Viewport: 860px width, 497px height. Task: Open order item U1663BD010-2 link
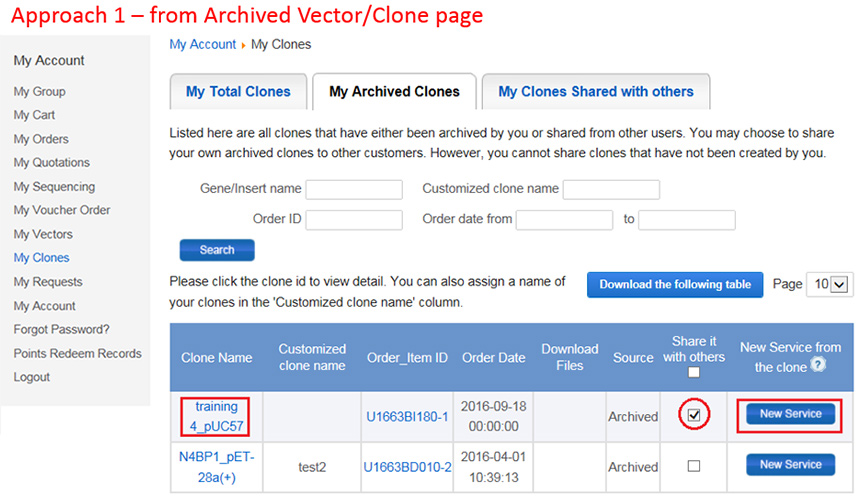(407, 467)
